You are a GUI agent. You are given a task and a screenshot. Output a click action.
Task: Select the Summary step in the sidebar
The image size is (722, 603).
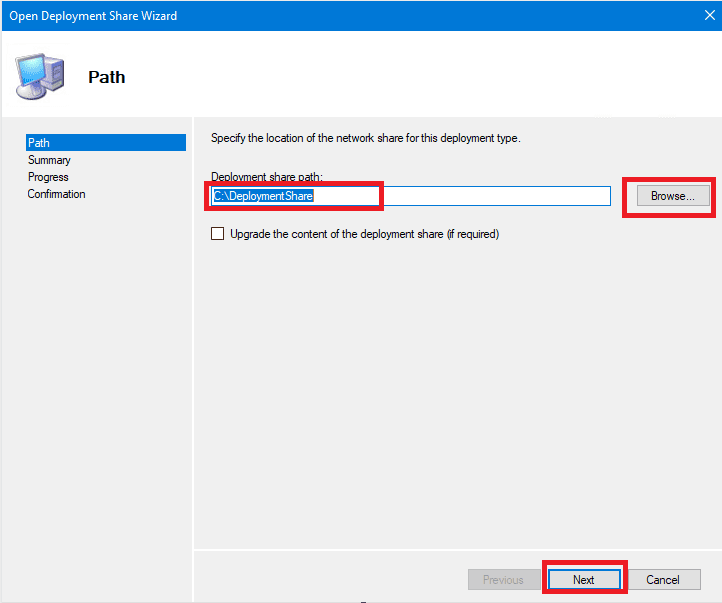[x=49, y=160]
